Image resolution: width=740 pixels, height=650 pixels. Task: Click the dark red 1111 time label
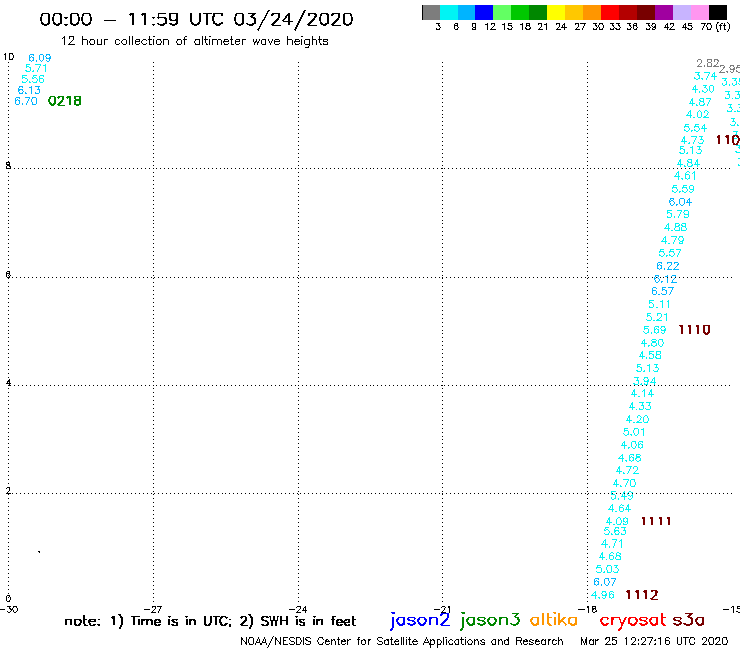pos(656,521)
